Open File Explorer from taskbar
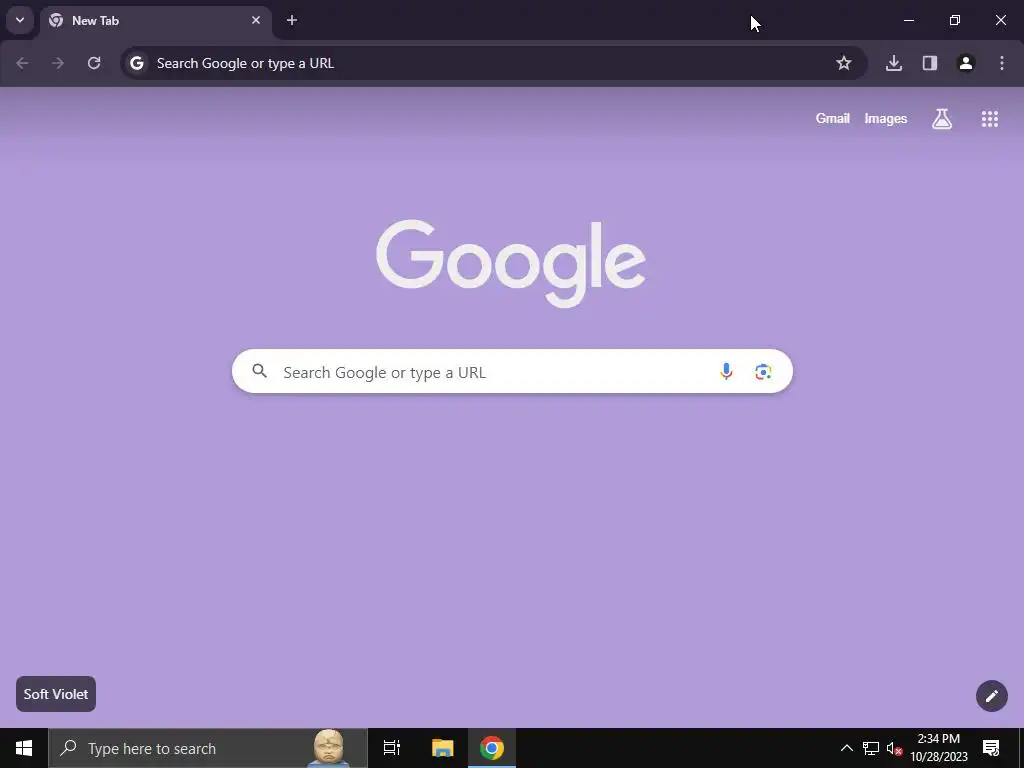Viewport: 1024px width, 768px height. [x=443, y=748]
